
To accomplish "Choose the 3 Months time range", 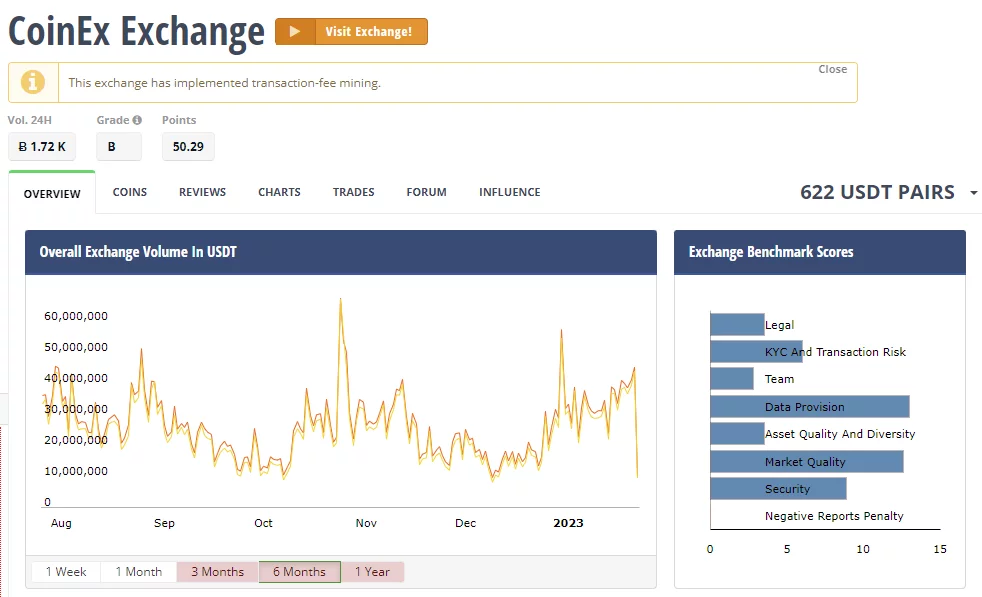I will point(217,572).
